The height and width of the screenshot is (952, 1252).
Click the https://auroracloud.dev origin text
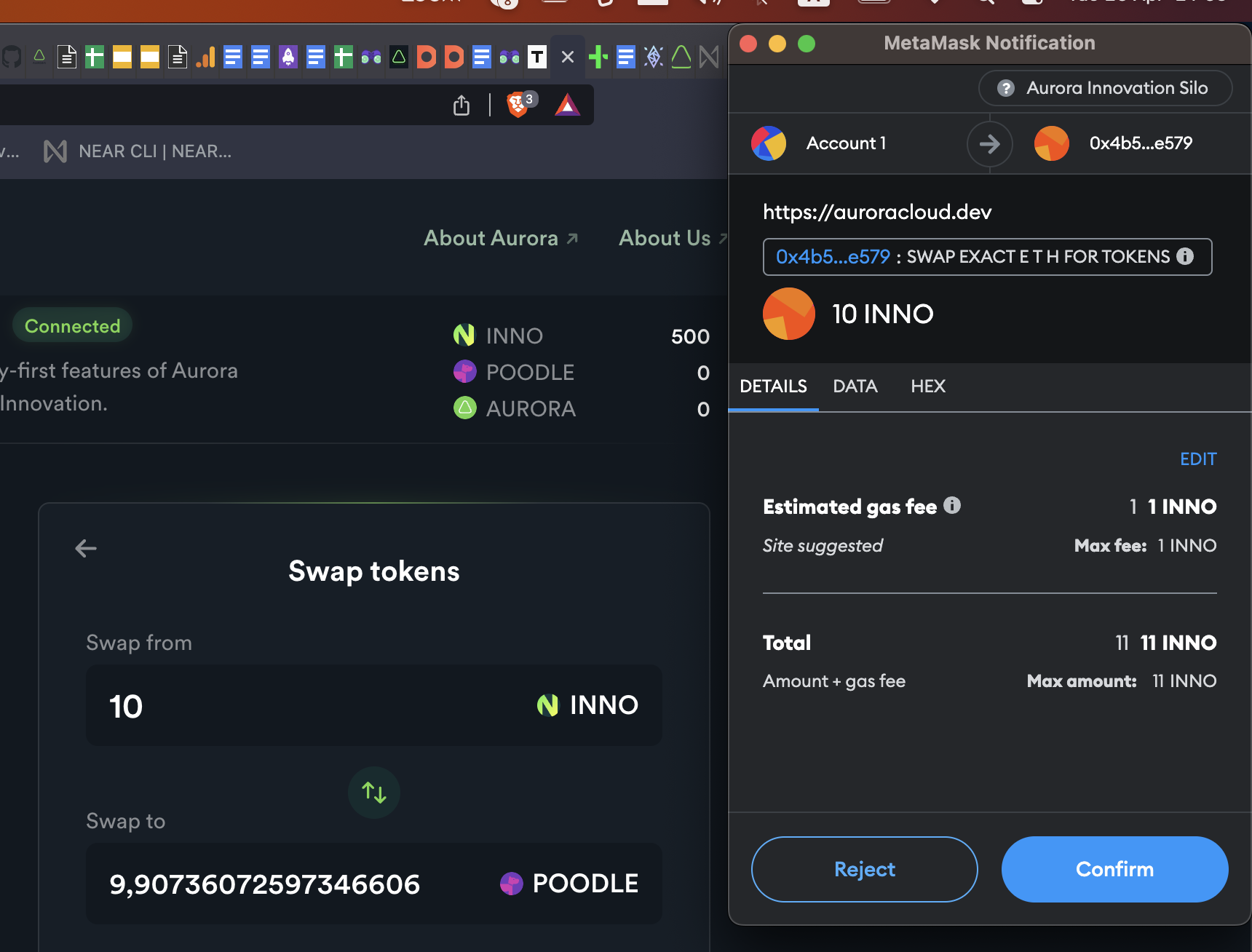[x=877, y=212]
